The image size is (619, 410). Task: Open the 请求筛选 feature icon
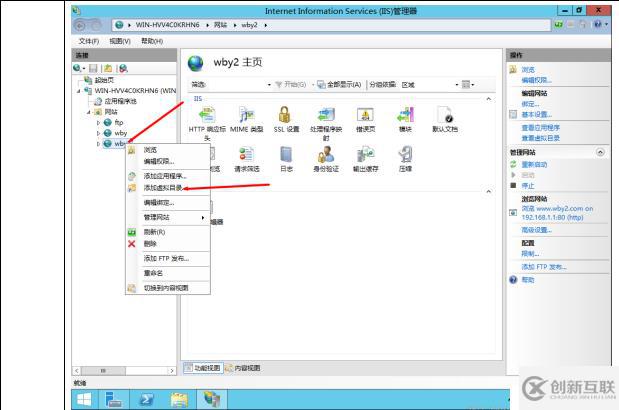coord(247,154)
